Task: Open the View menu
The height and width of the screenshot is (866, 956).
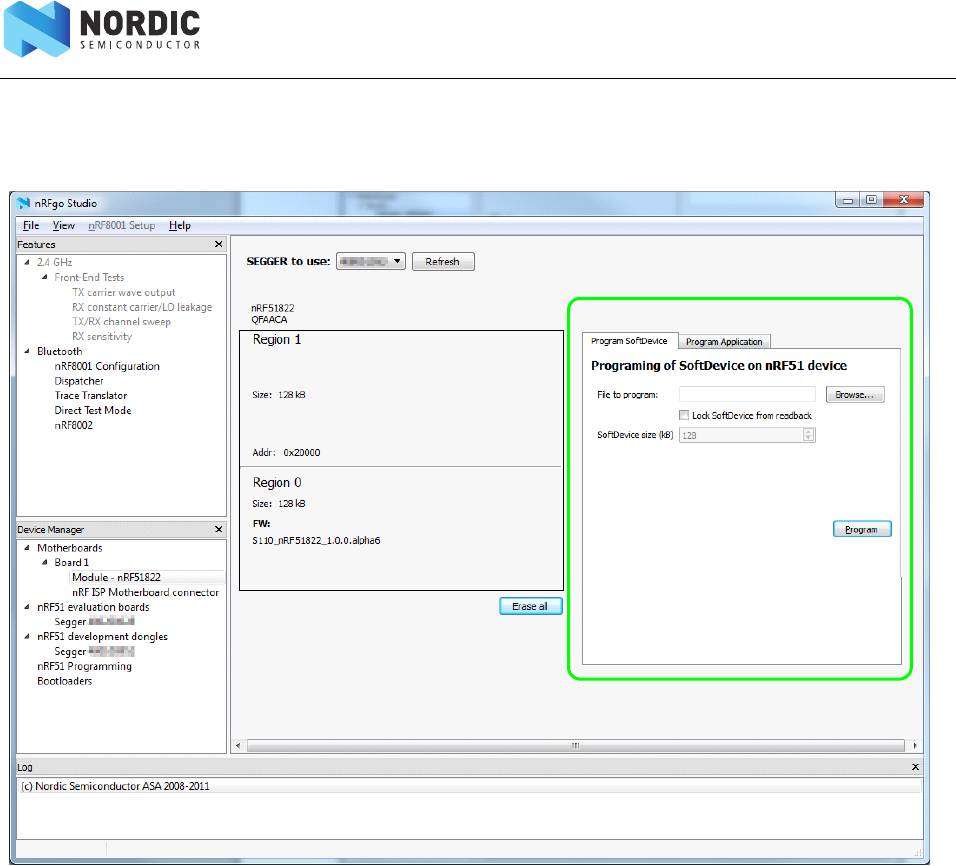Action: [x=63, y=226]
